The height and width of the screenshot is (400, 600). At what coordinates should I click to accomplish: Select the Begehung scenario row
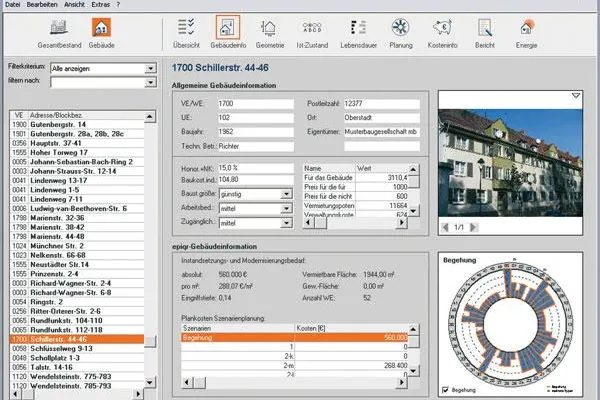295,338
